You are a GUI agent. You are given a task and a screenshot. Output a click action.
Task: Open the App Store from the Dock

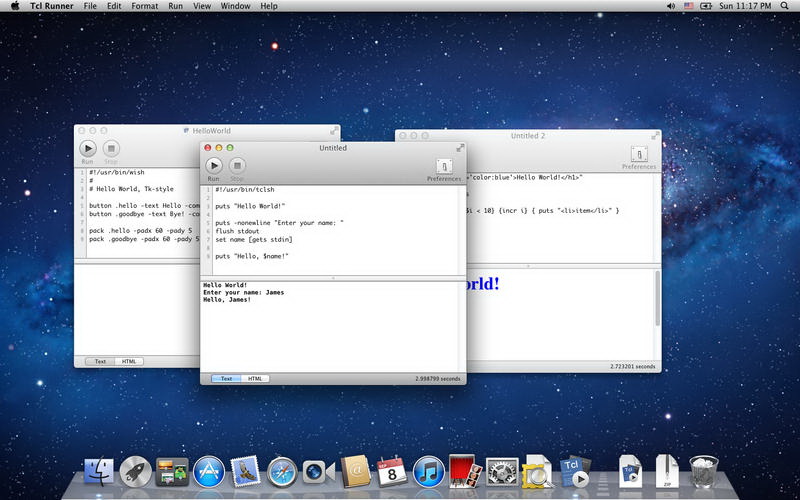[x=208, y=471]
